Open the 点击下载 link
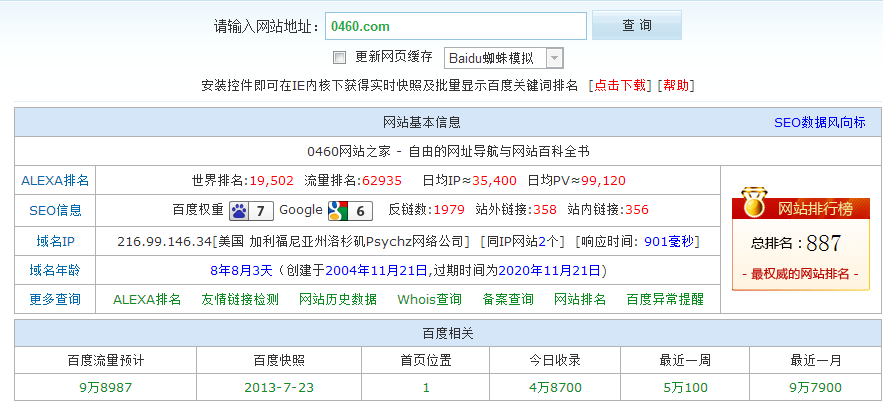 click(x=620, y=85)
